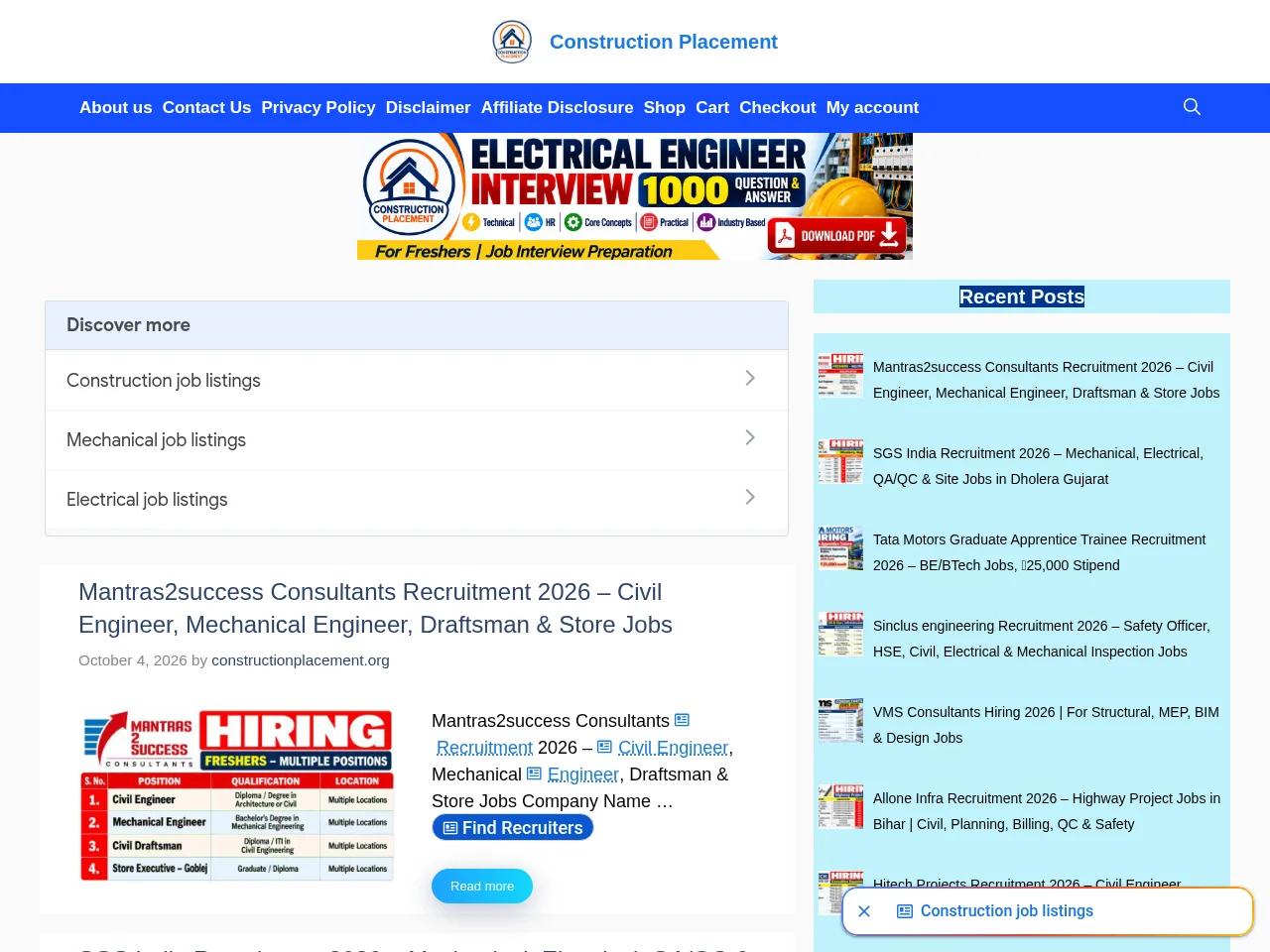Click Sinclus engineering post thumbnail
1270x952 pixels.
(x=840, y=634)
